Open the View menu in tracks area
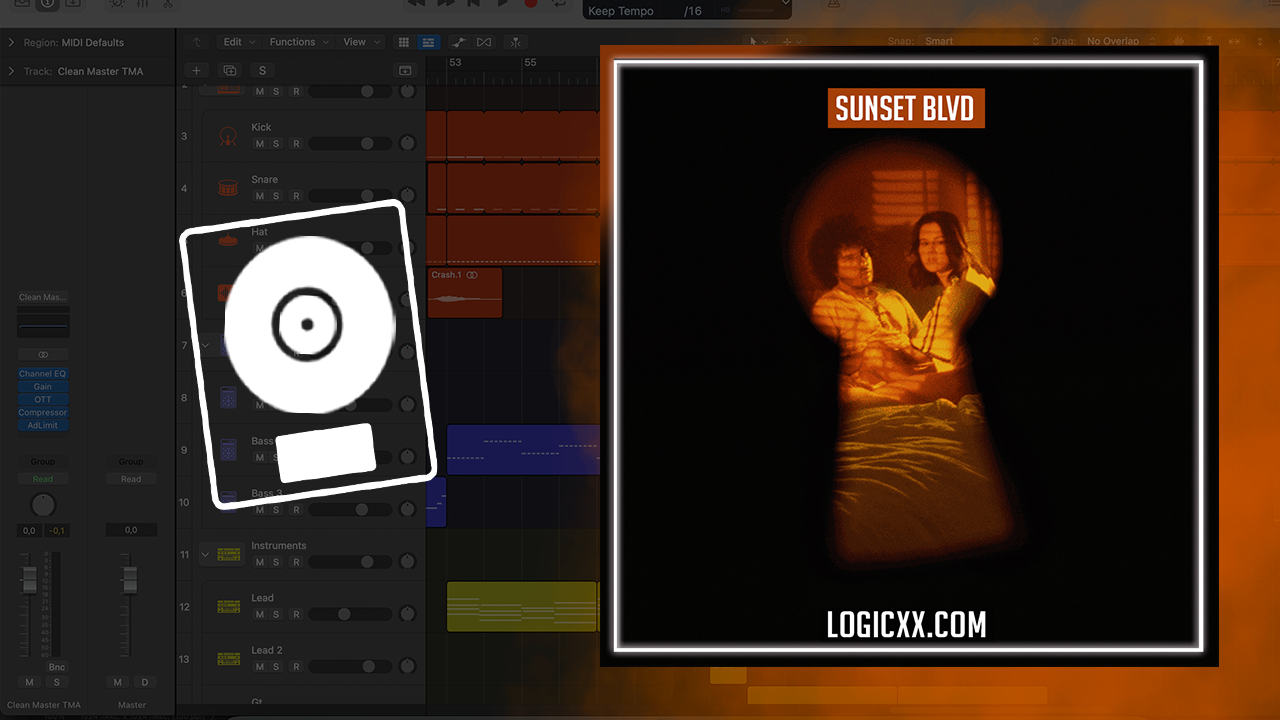 pos(361,42)
